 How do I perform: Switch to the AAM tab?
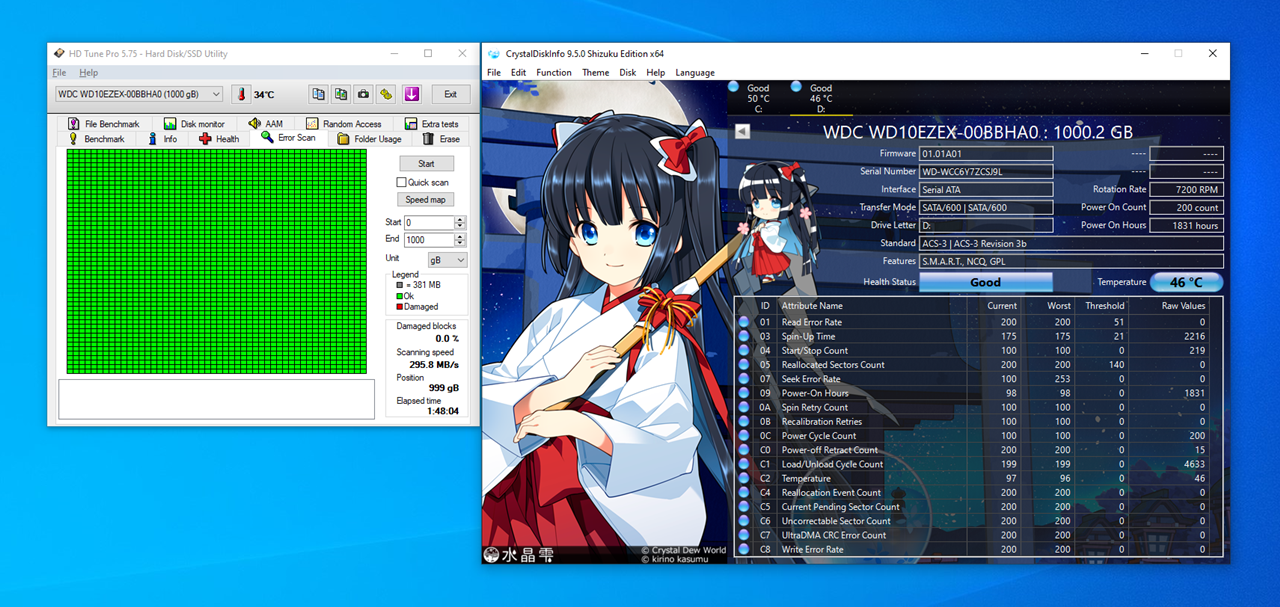point(265,124)
